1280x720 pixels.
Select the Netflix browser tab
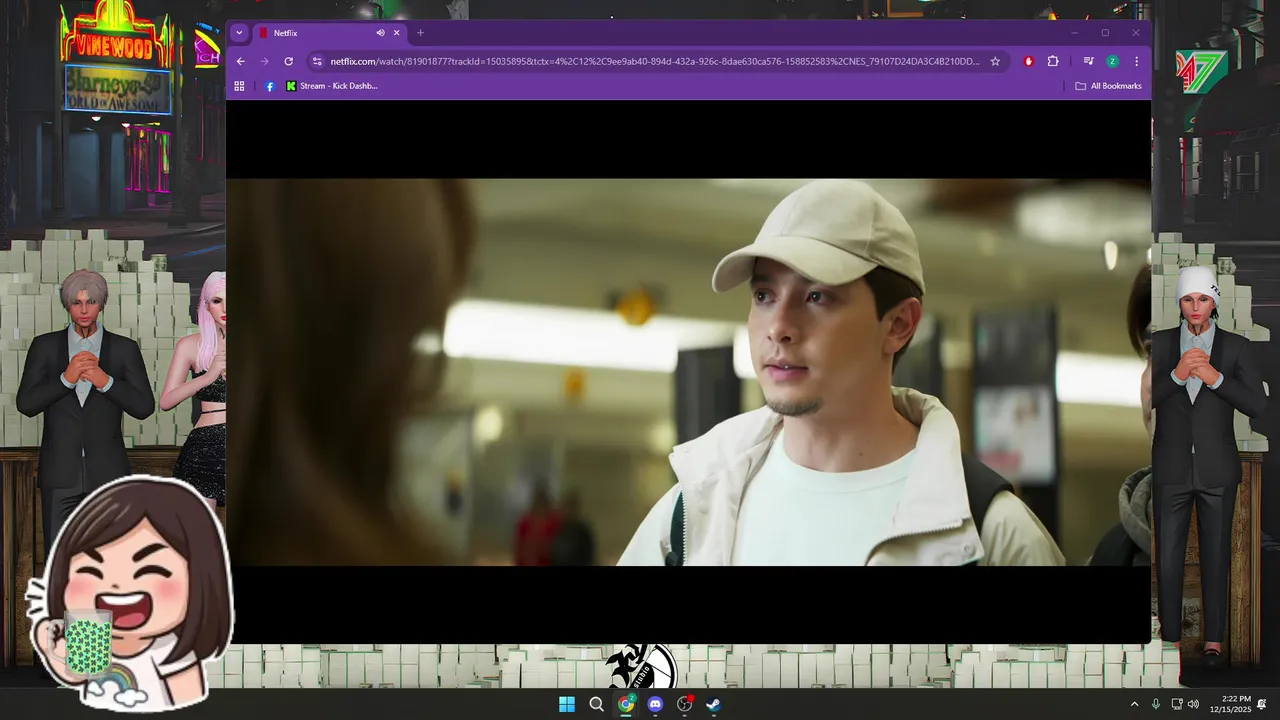[330, 33]
